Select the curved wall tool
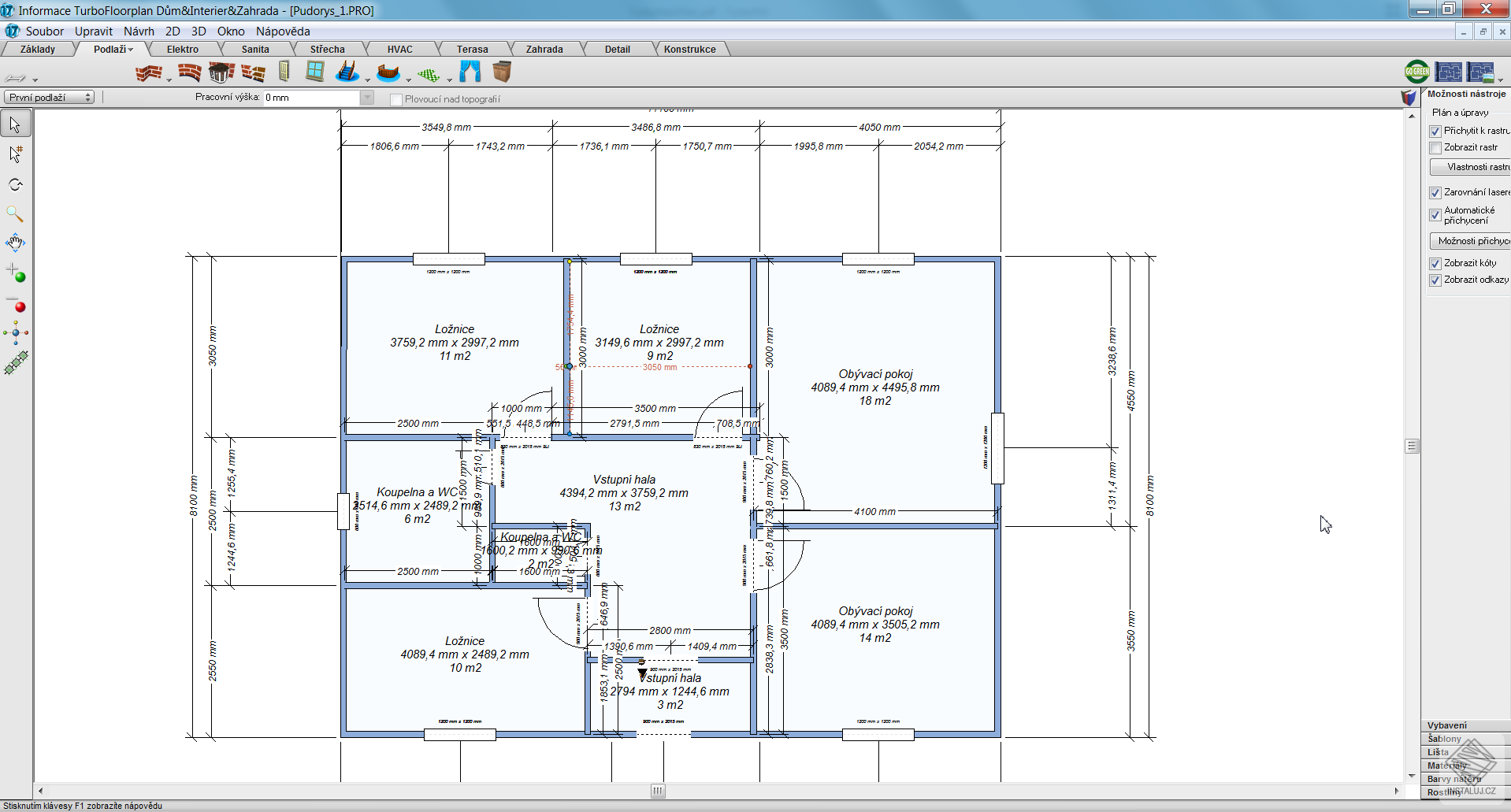Image resolution: width=1511 pixels, height=812 pixels. point(189,72)
